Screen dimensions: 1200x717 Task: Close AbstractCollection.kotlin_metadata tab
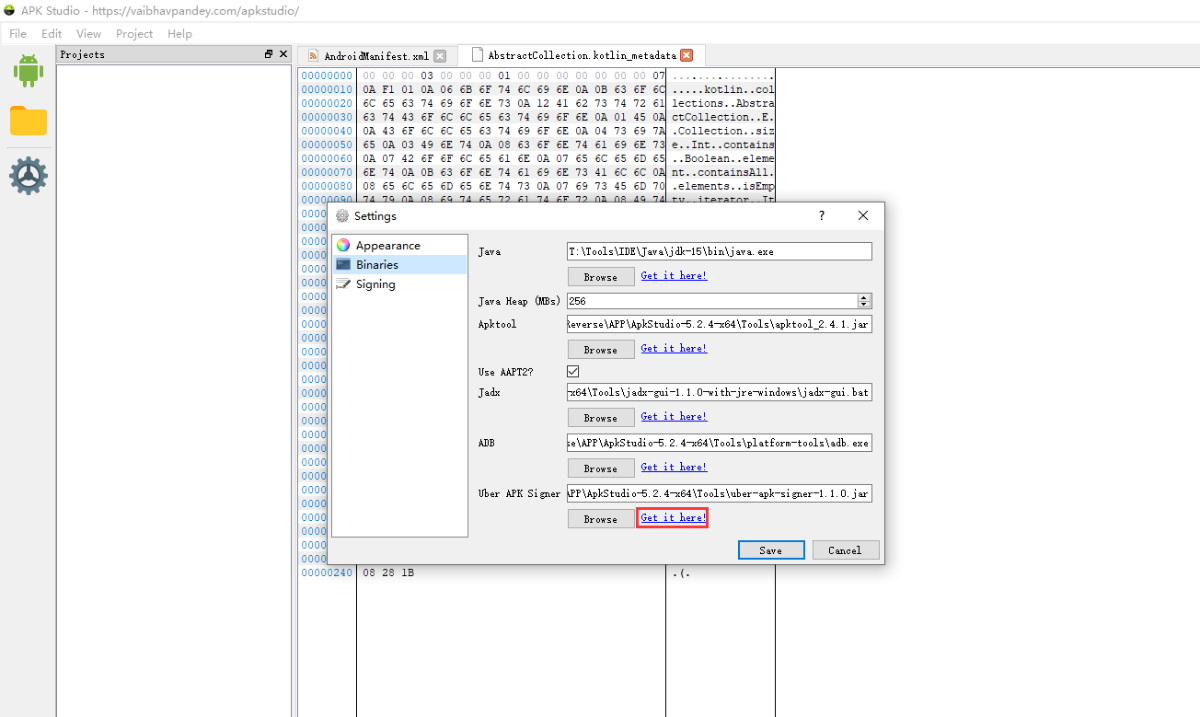687,56
